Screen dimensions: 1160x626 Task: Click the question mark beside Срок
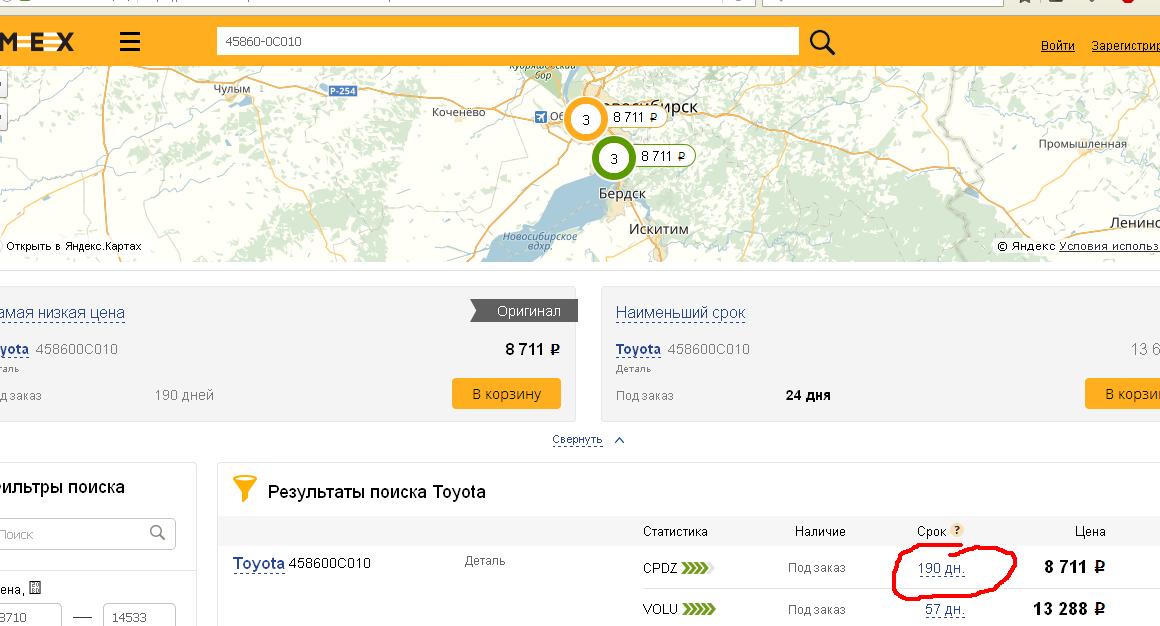pyautogui.click(x=957, y=531)
